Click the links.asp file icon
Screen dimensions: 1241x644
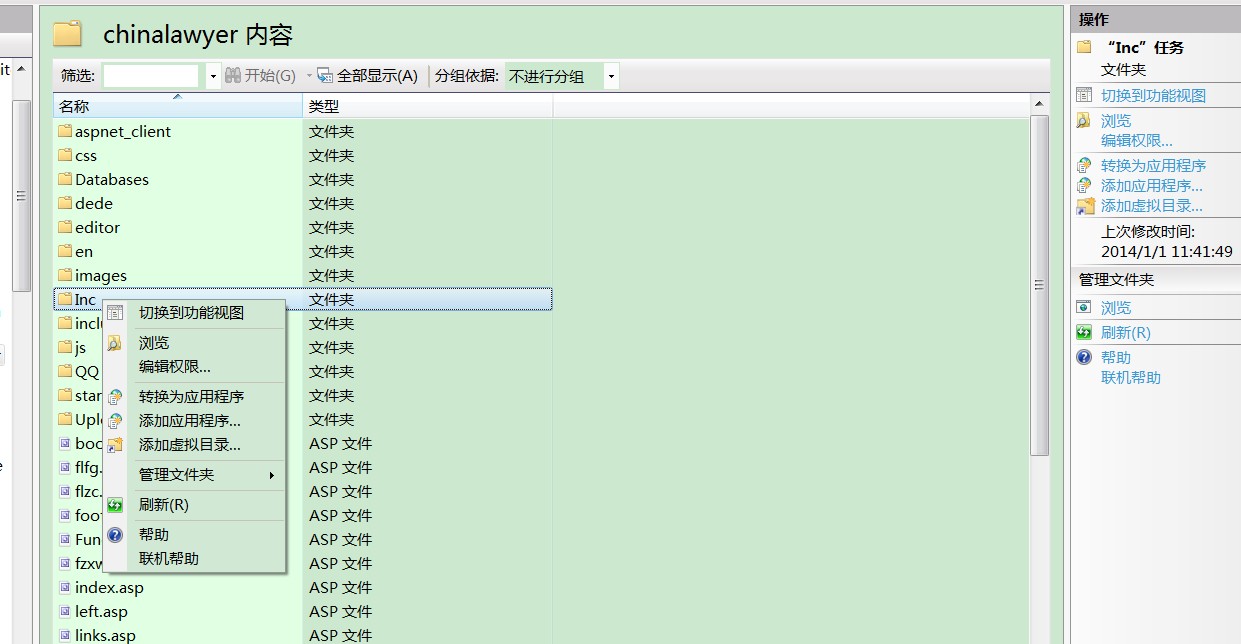pyautogui.click(x=65, y=635)
